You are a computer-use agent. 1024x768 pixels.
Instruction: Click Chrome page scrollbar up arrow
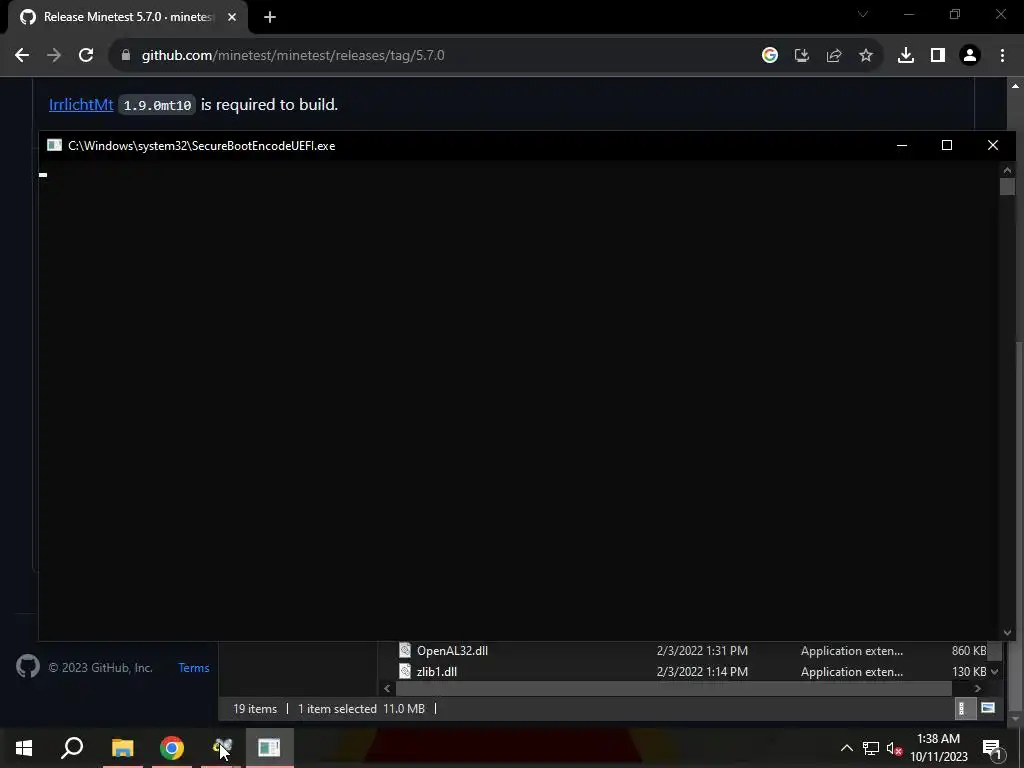tap(1016, 86)
